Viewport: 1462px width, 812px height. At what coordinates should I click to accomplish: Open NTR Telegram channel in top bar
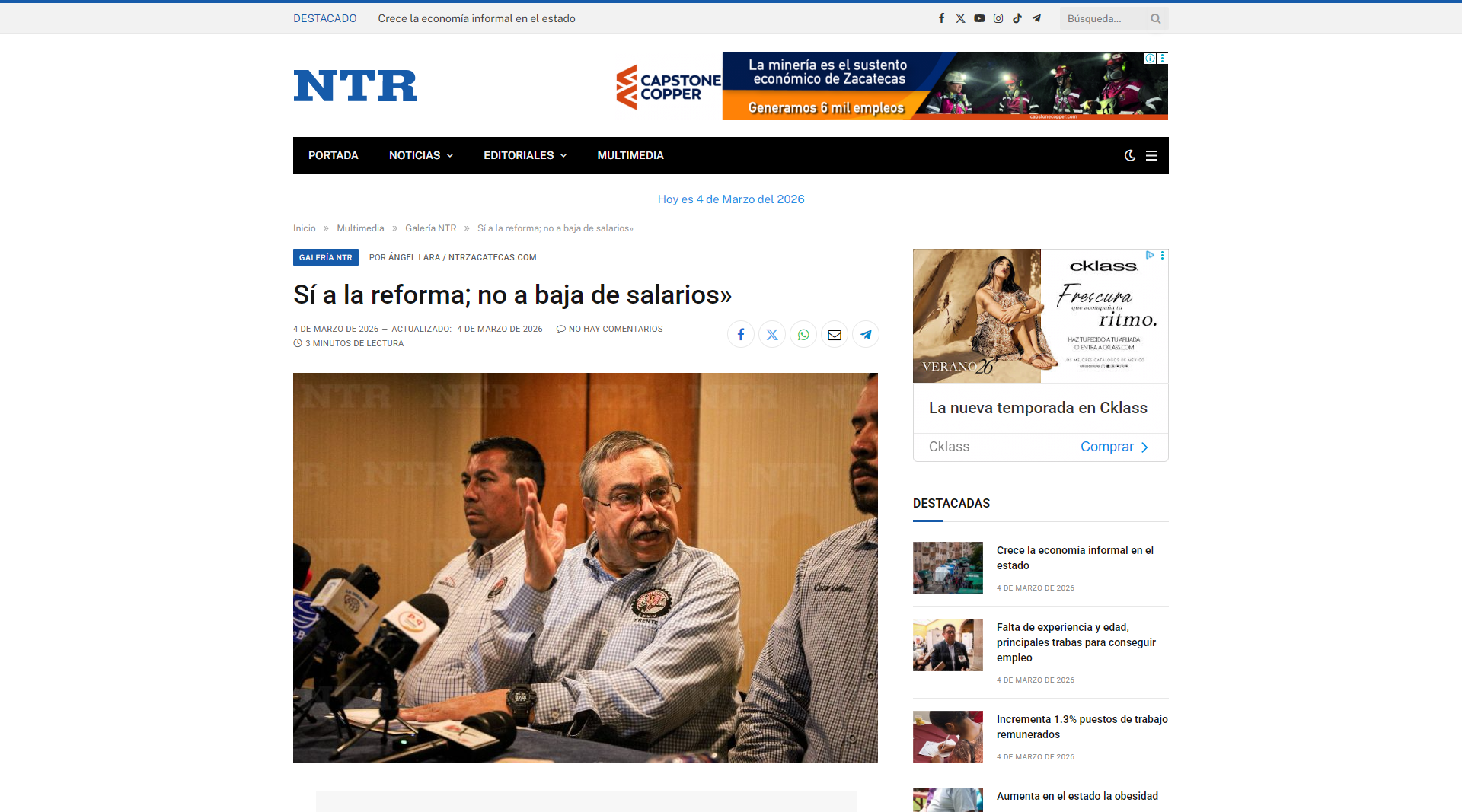click(x=1036, y=18)
